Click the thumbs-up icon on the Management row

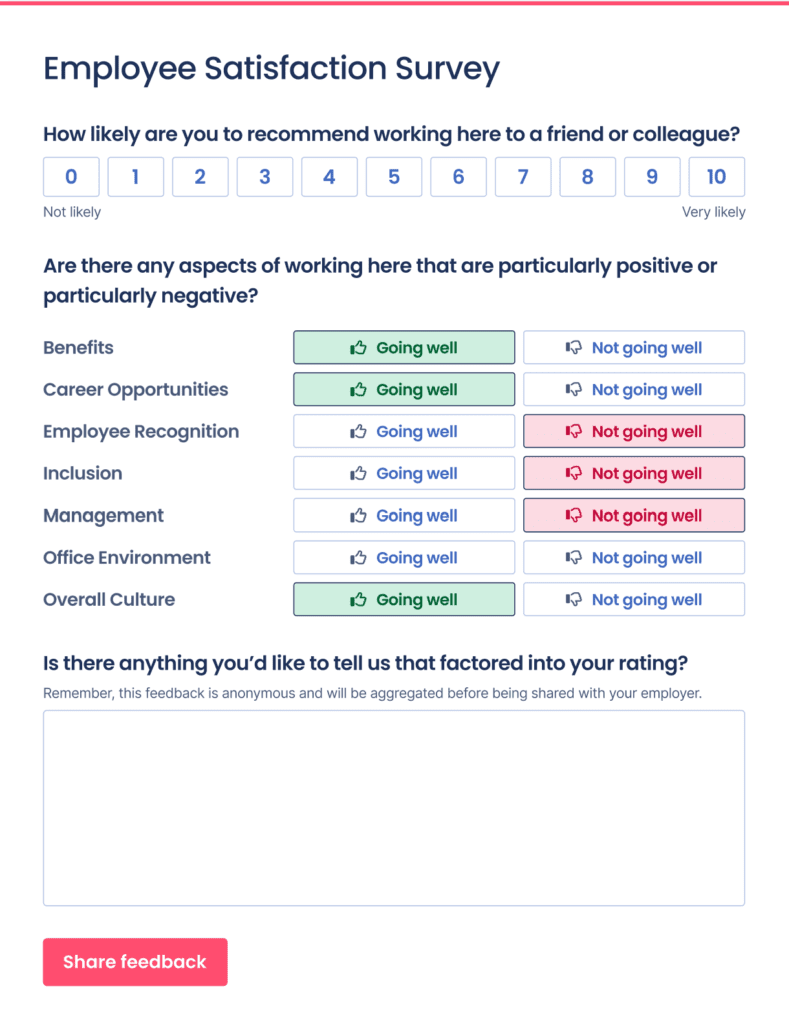358,515
